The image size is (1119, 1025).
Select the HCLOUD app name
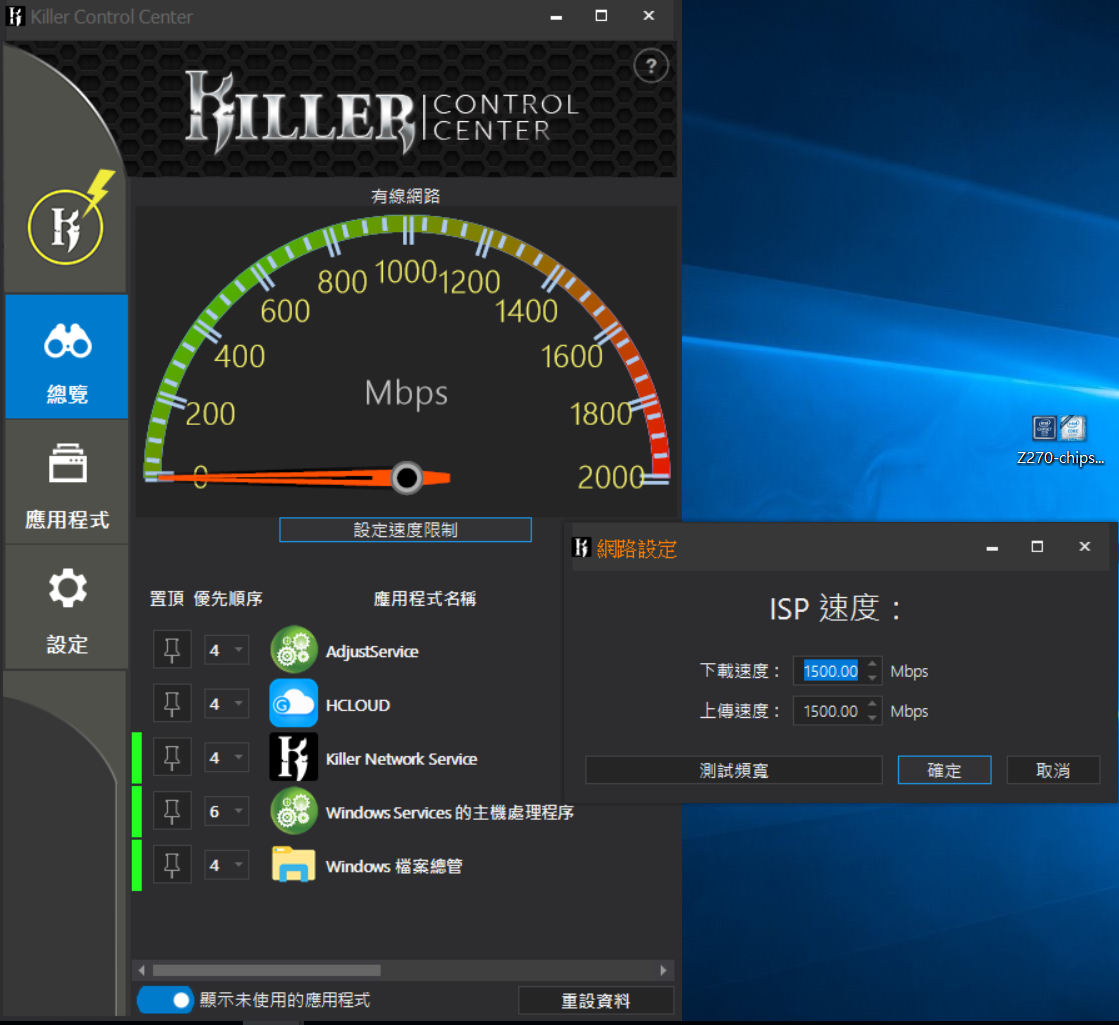click(358, 705)
